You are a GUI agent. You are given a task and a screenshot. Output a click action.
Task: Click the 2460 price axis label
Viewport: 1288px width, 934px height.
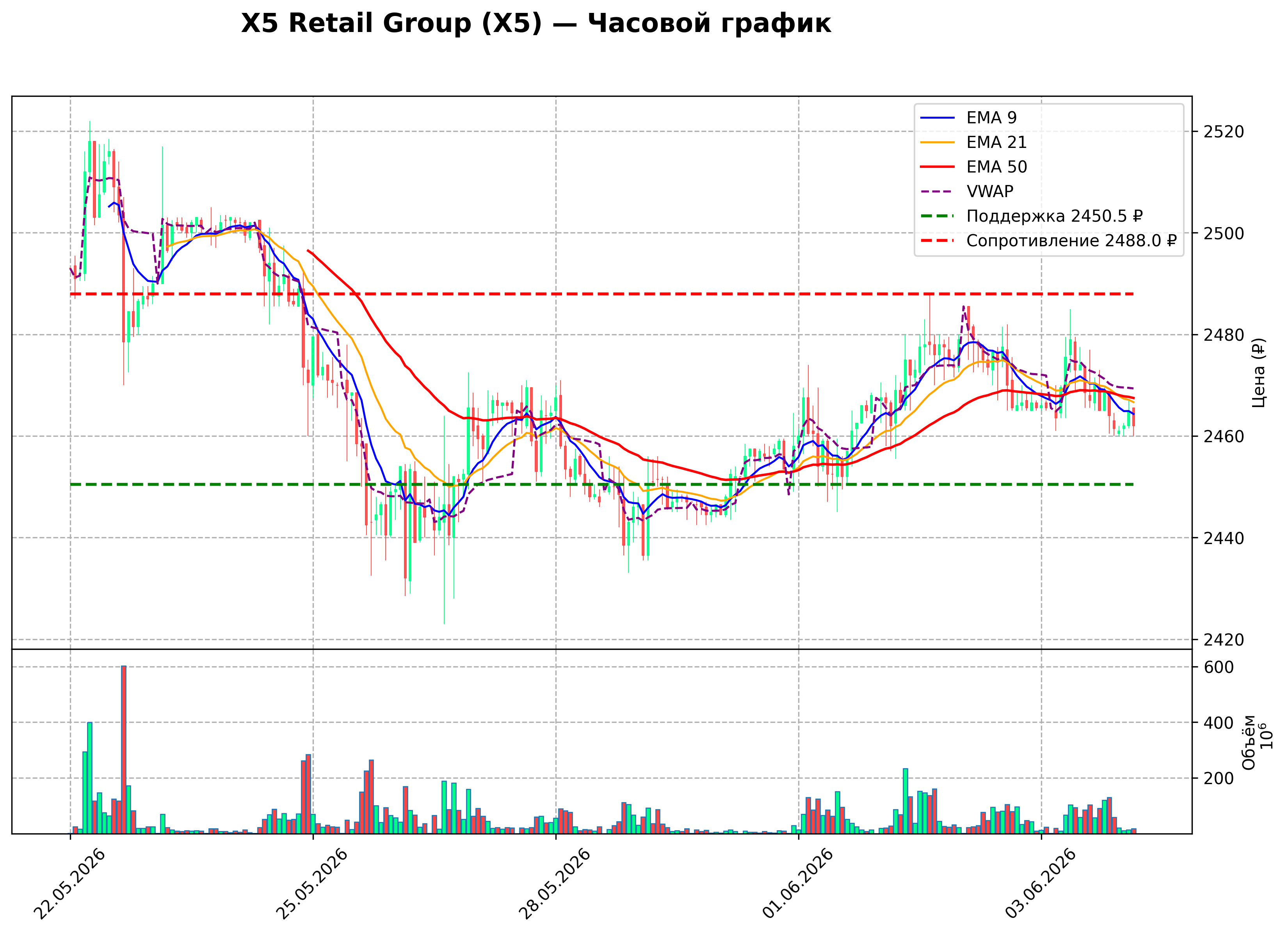pyautogui.click(x=1224, y=437)
